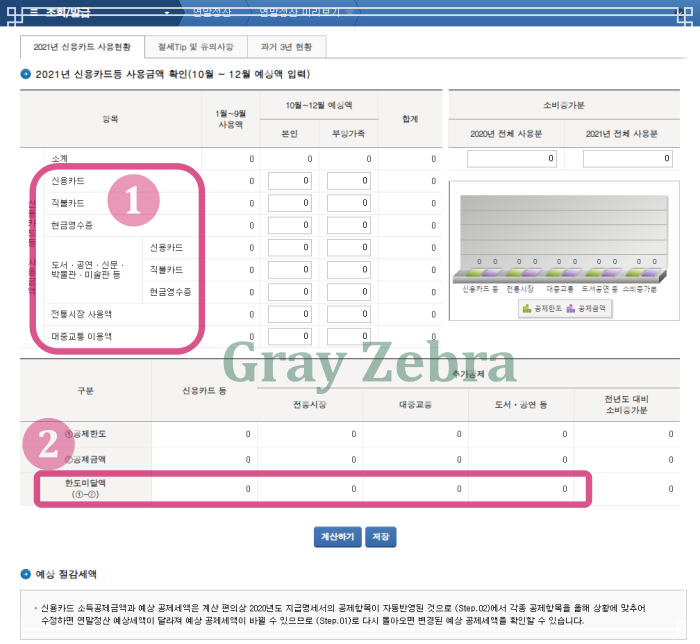Image resolution: width=700 pixels, height=644 pixels.
Task: Click 부양가족 input for 도서·공연 신용카드 row
Action: (x=349, y=247)
